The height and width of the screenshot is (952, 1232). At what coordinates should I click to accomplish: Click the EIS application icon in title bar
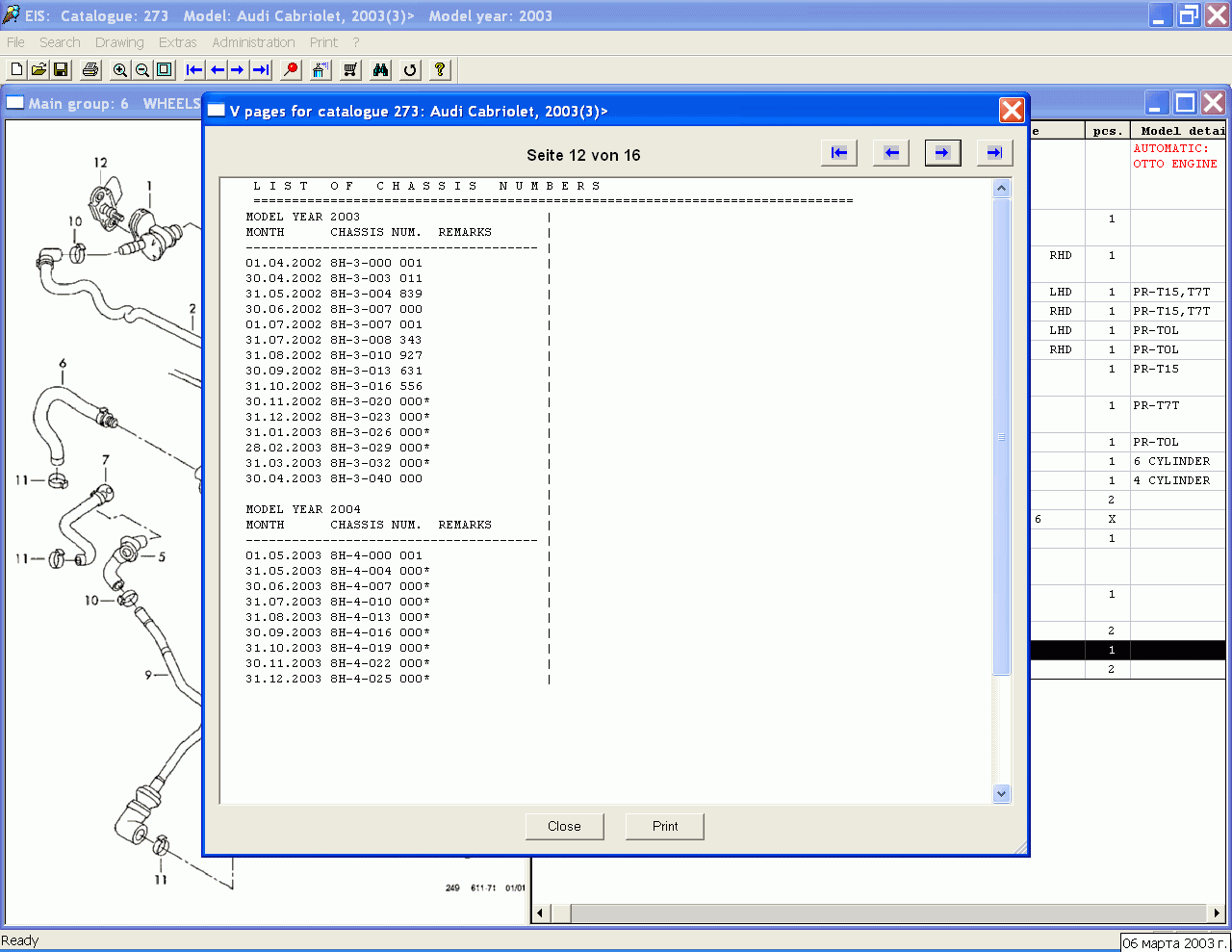[11, 14]
